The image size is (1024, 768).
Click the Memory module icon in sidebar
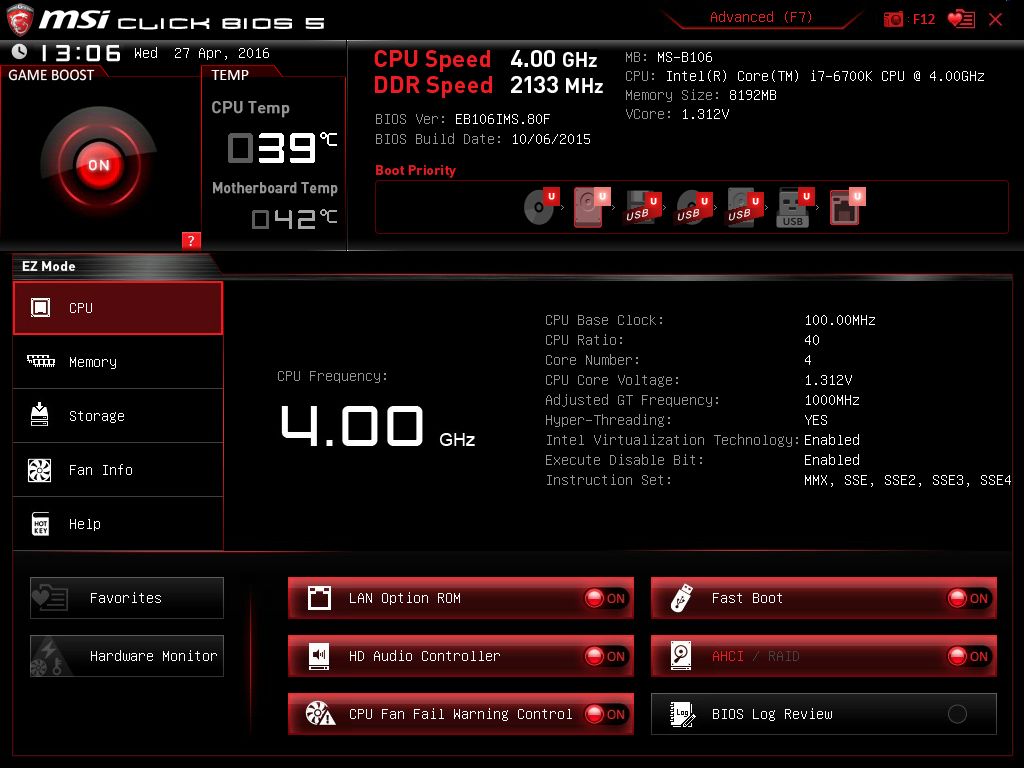point(40,360)
